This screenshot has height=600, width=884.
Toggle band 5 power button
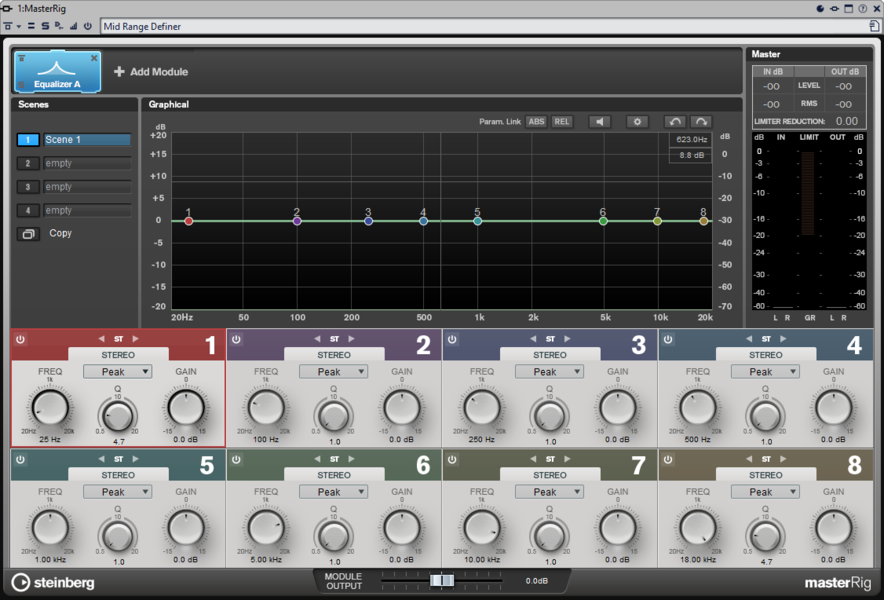coord(20,460)
